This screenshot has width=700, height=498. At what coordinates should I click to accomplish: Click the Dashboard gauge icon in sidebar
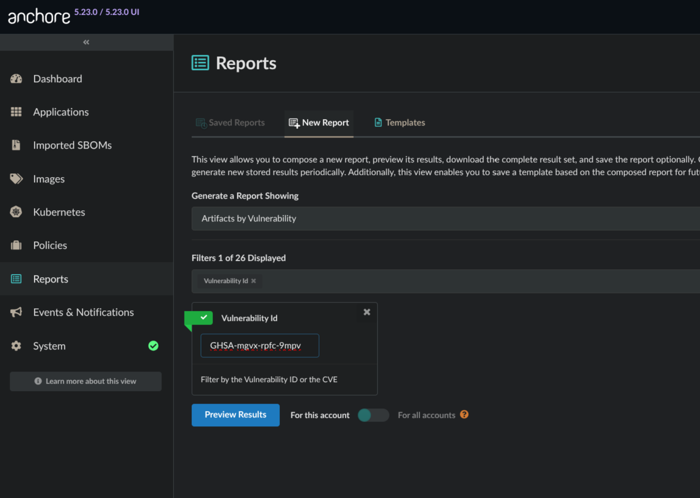pyautogui.click(x=16, y=79)
